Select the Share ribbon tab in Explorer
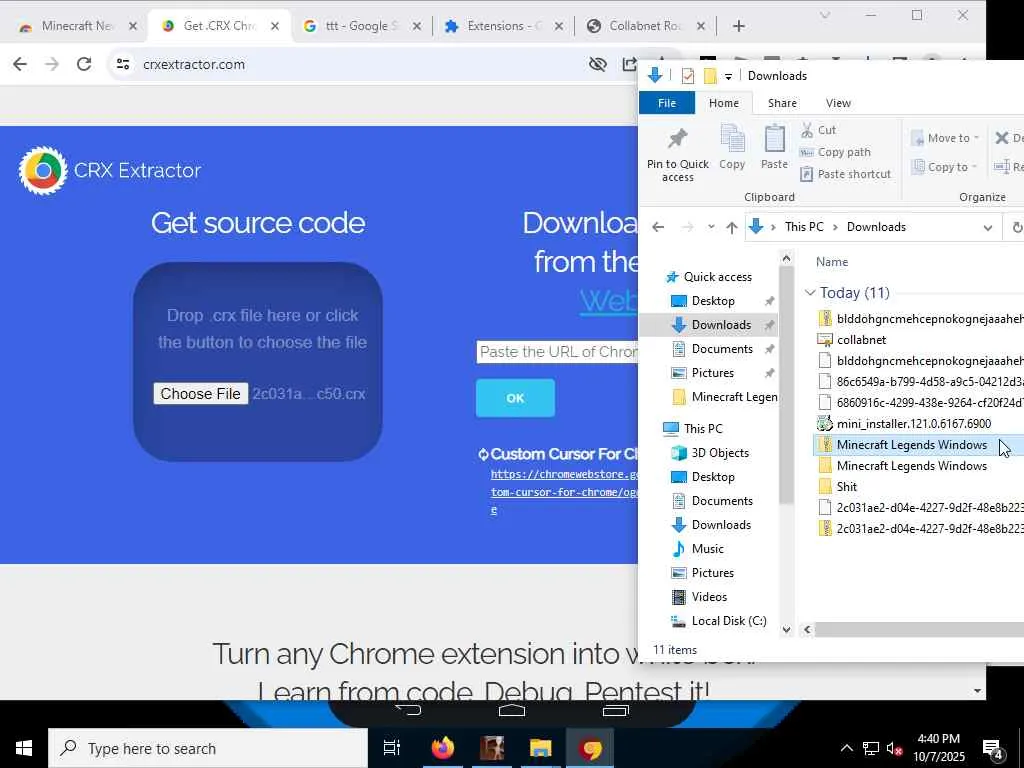 click(x=782, y=103)
